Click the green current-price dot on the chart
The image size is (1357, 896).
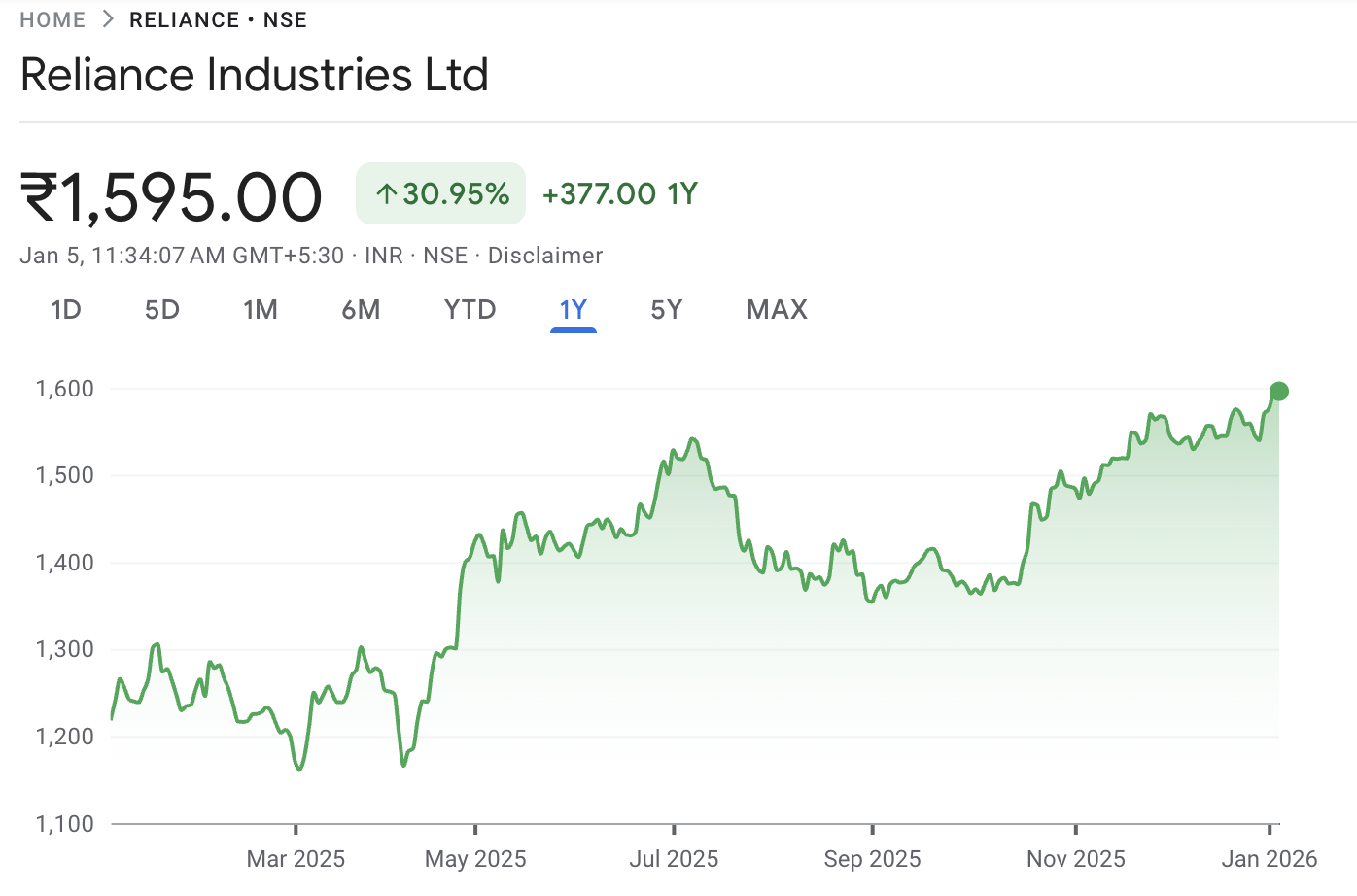coord(1279,391)
